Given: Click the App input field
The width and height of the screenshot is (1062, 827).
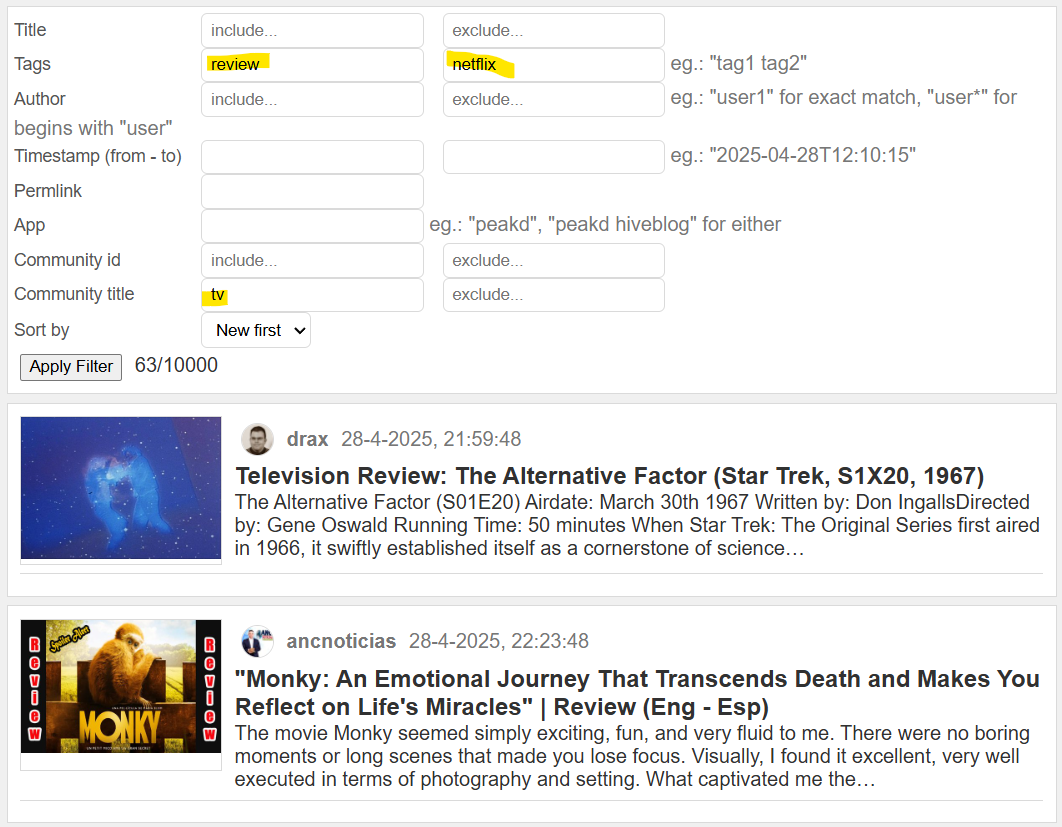Looking at the screenshot, I should (312, 226).
